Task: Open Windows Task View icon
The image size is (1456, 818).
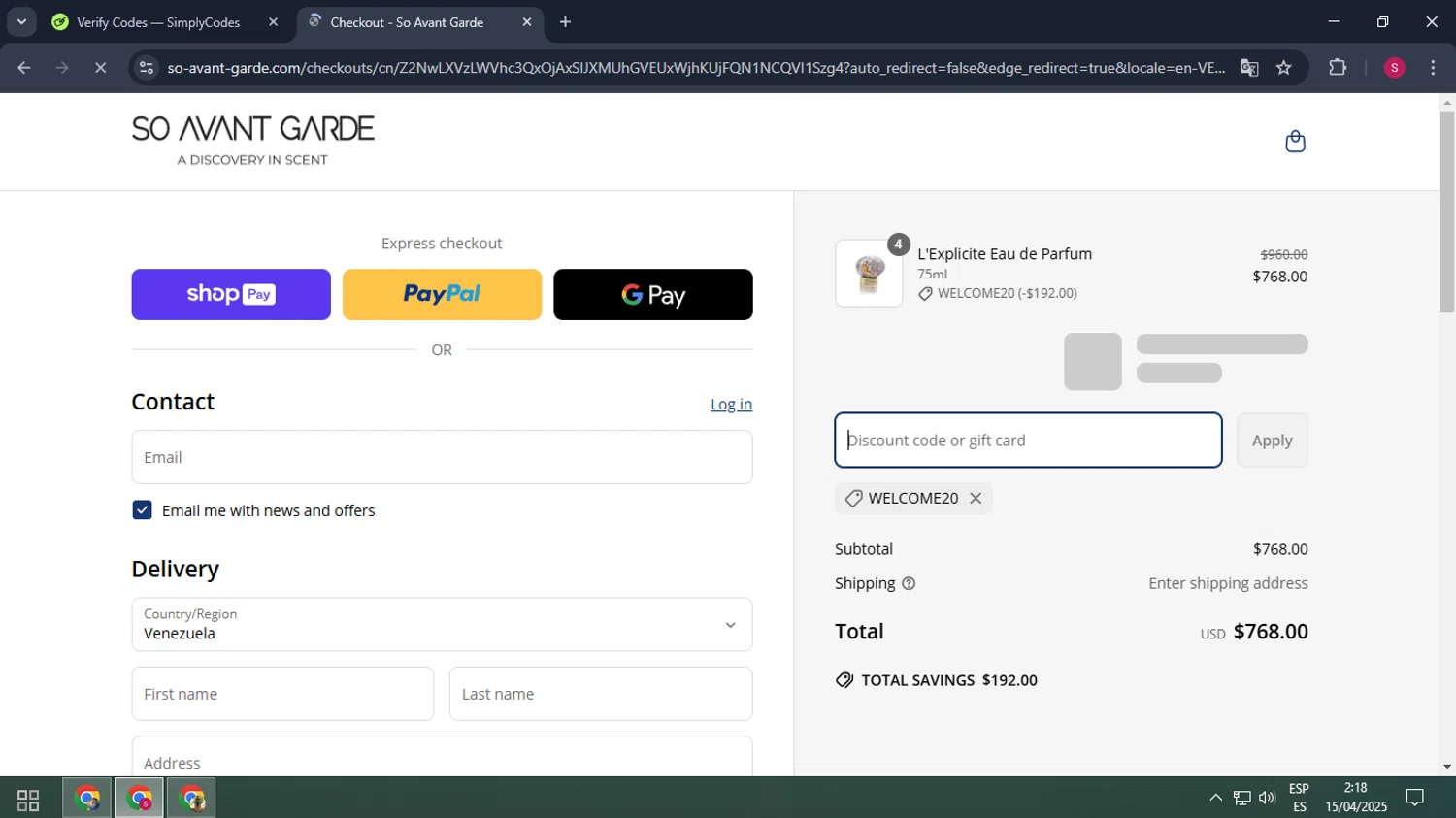Action: pyautogui.click(x=28, y=800)
